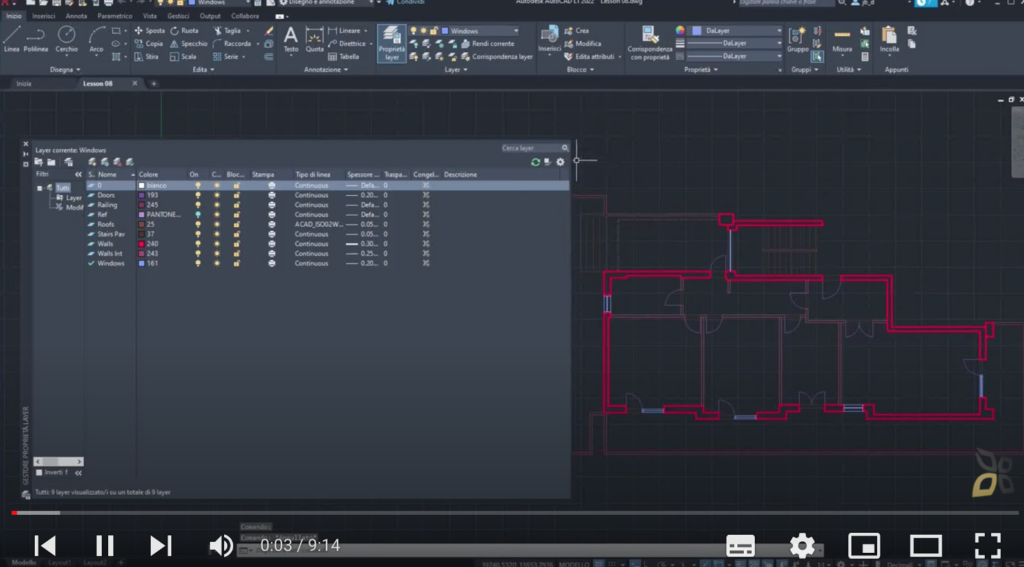1024x567 pixels.
Task: Pause the video playback
Action: (x=104, y=545)
